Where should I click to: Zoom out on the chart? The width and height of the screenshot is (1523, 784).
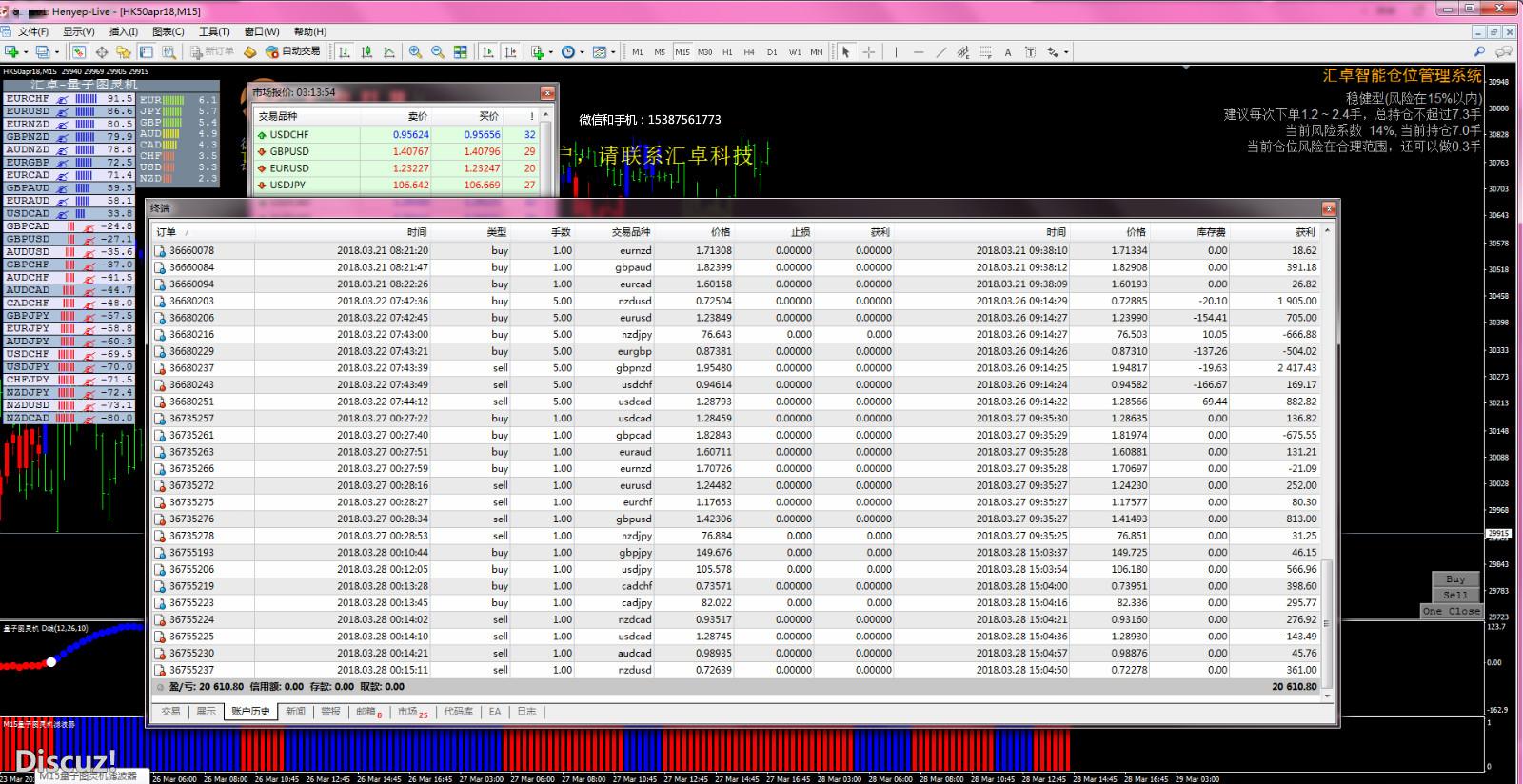[x=438, y=52]
